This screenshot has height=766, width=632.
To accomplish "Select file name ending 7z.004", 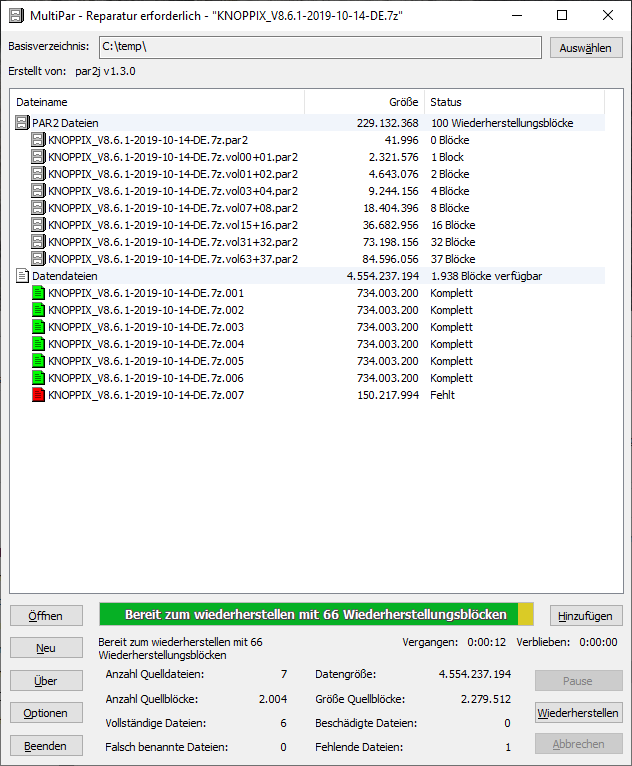I will (146, 344).
